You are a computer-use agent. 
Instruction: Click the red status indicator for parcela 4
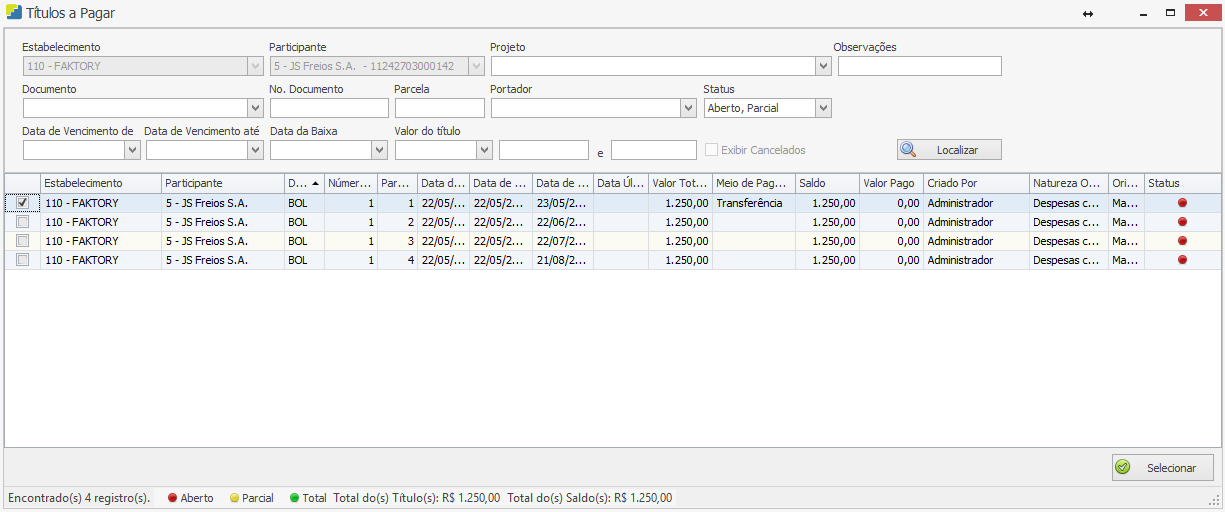pos(1182,260)
